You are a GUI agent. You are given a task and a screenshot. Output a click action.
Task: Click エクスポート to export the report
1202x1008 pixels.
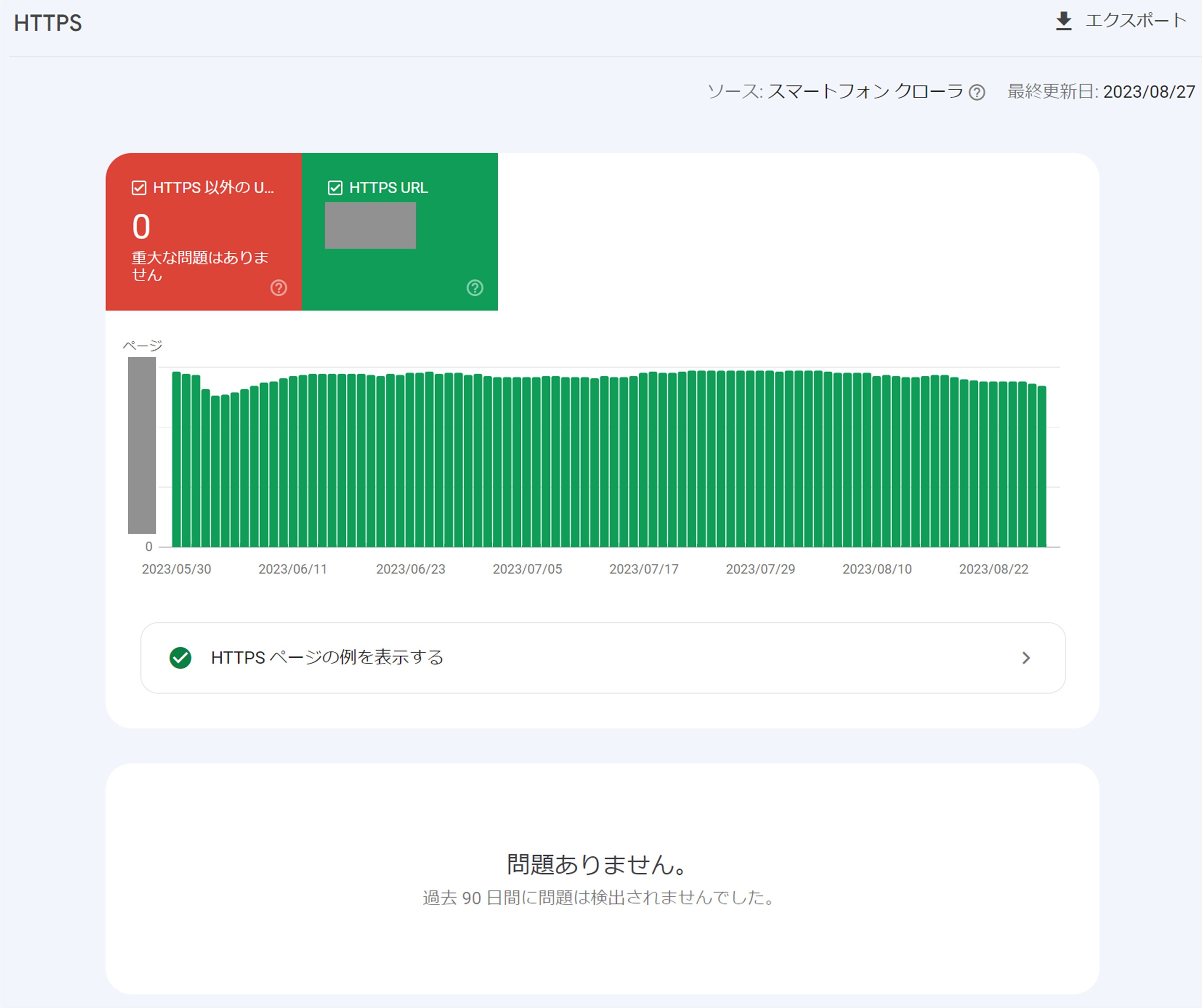[x=1136, y=22]
